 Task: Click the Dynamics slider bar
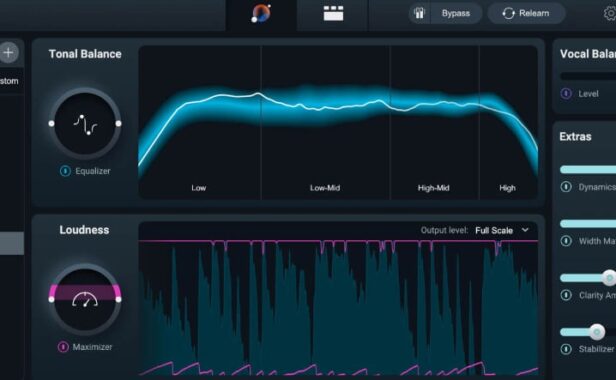588,169
